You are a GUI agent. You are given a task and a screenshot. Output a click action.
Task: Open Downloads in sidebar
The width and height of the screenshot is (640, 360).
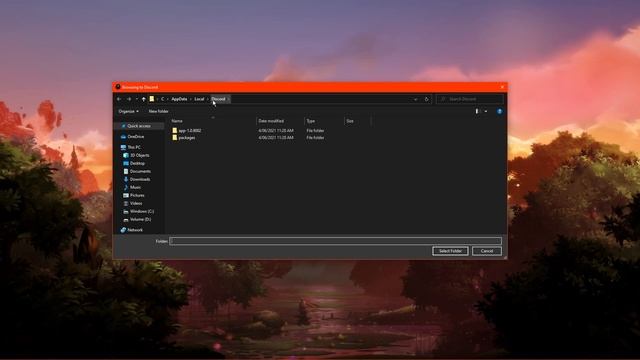pos(140,179)
